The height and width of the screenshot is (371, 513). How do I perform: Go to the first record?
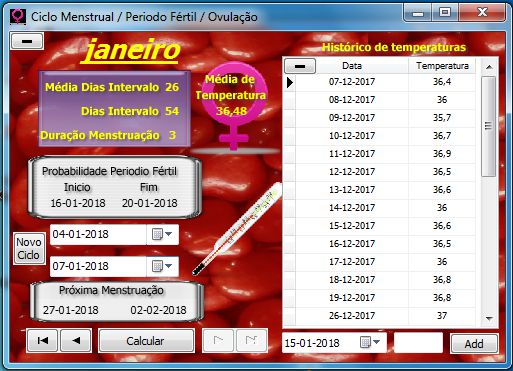[x=42, y=340]
